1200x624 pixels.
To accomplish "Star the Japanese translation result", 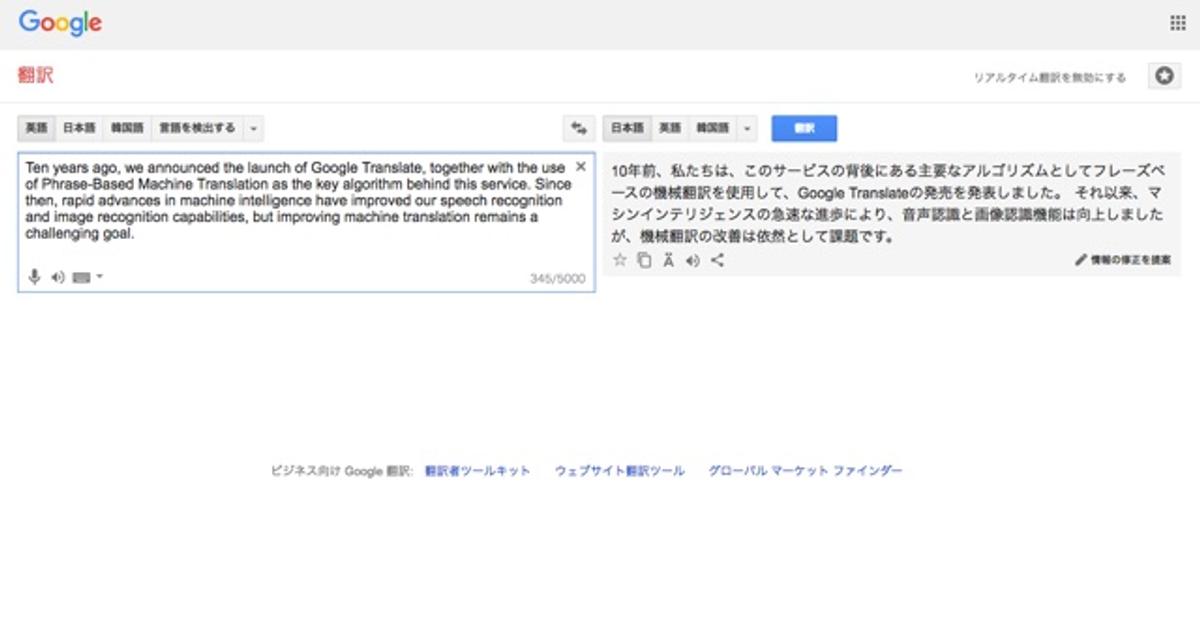I will click(619, 260).
